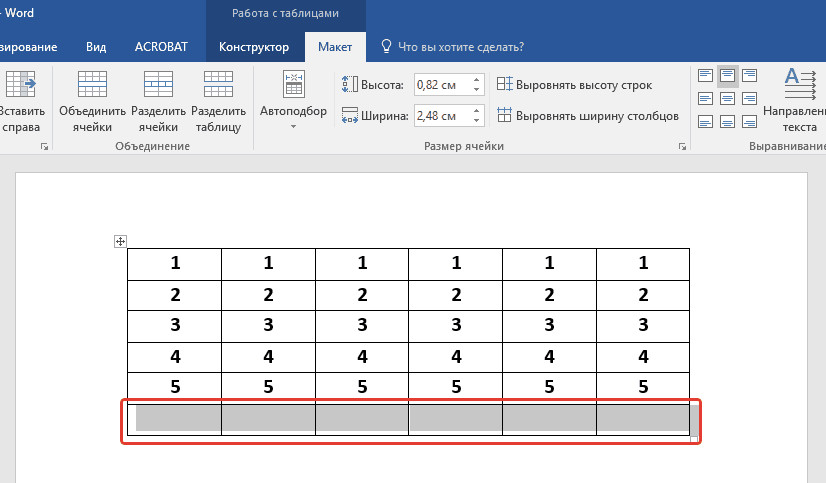Open the Вид ribbon tab
826x483 pixels.
(x=96, y=47)
